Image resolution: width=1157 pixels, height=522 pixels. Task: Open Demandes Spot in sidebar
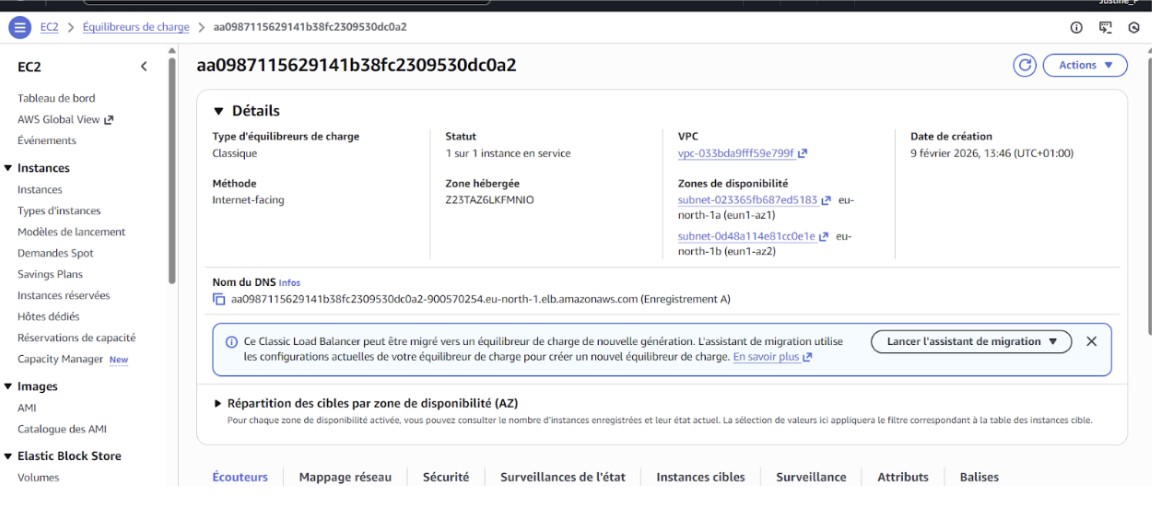click(55, 253)
